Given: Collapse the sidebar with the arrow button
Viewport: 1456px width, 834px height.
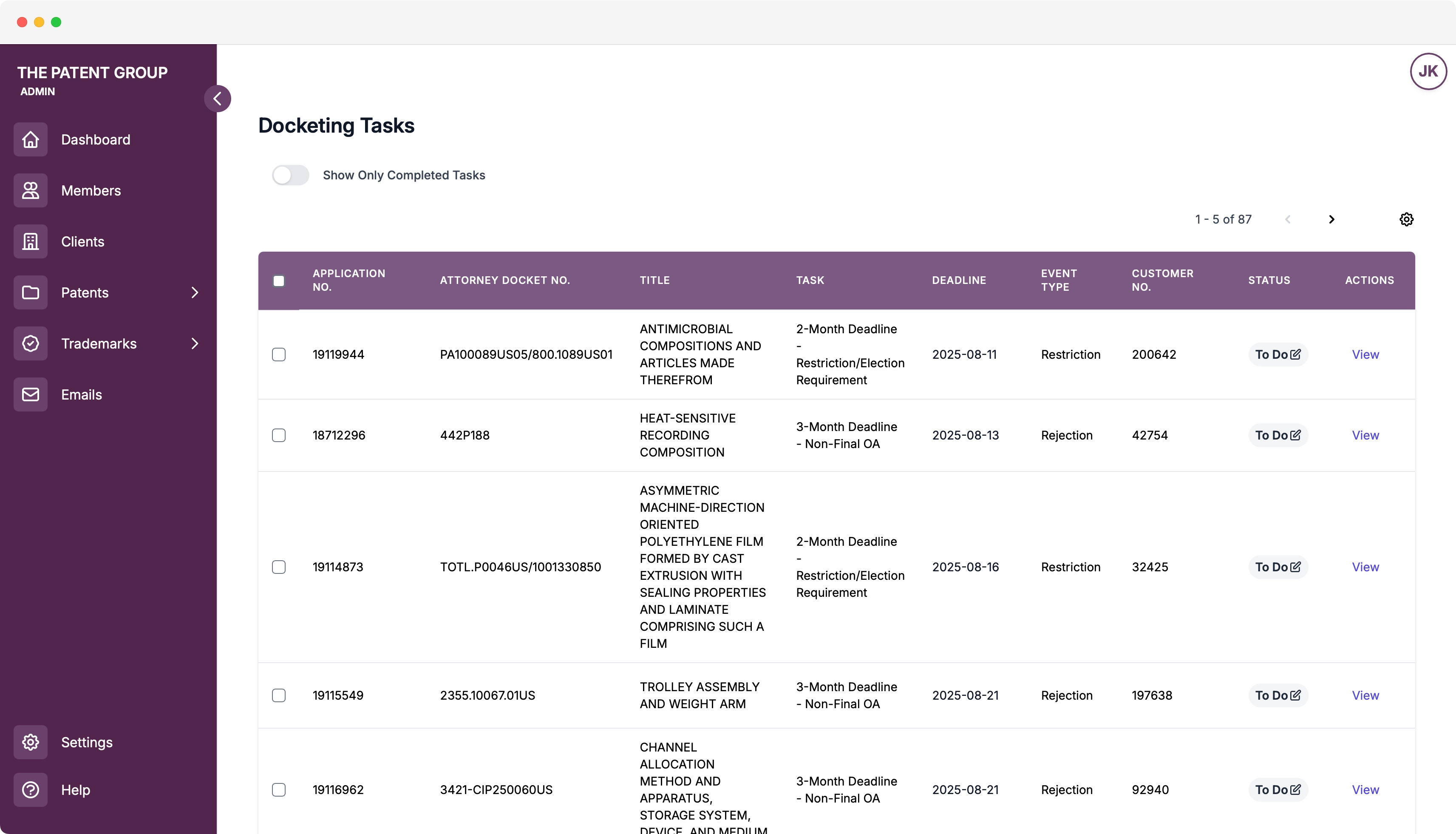Looking at the screenshot, I should point(218,99).
